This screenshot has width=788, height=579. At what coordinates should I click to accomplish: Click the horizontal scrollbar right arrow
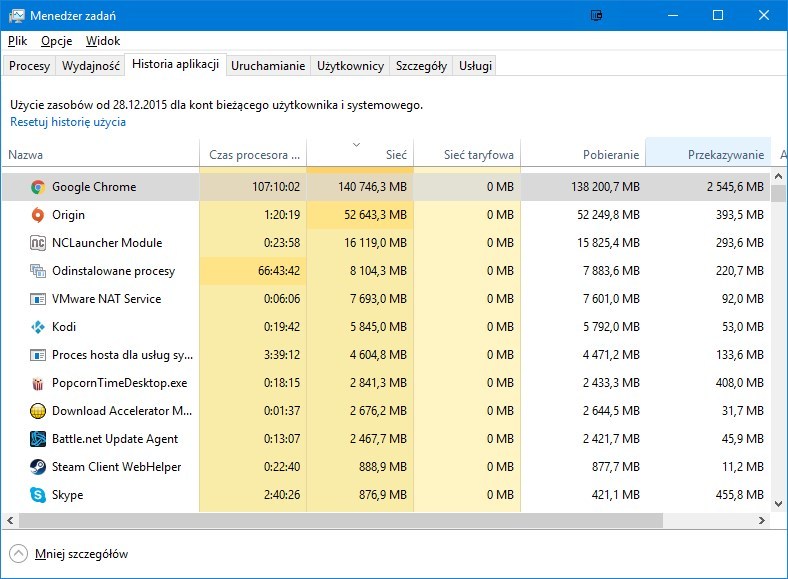(762, 521)
